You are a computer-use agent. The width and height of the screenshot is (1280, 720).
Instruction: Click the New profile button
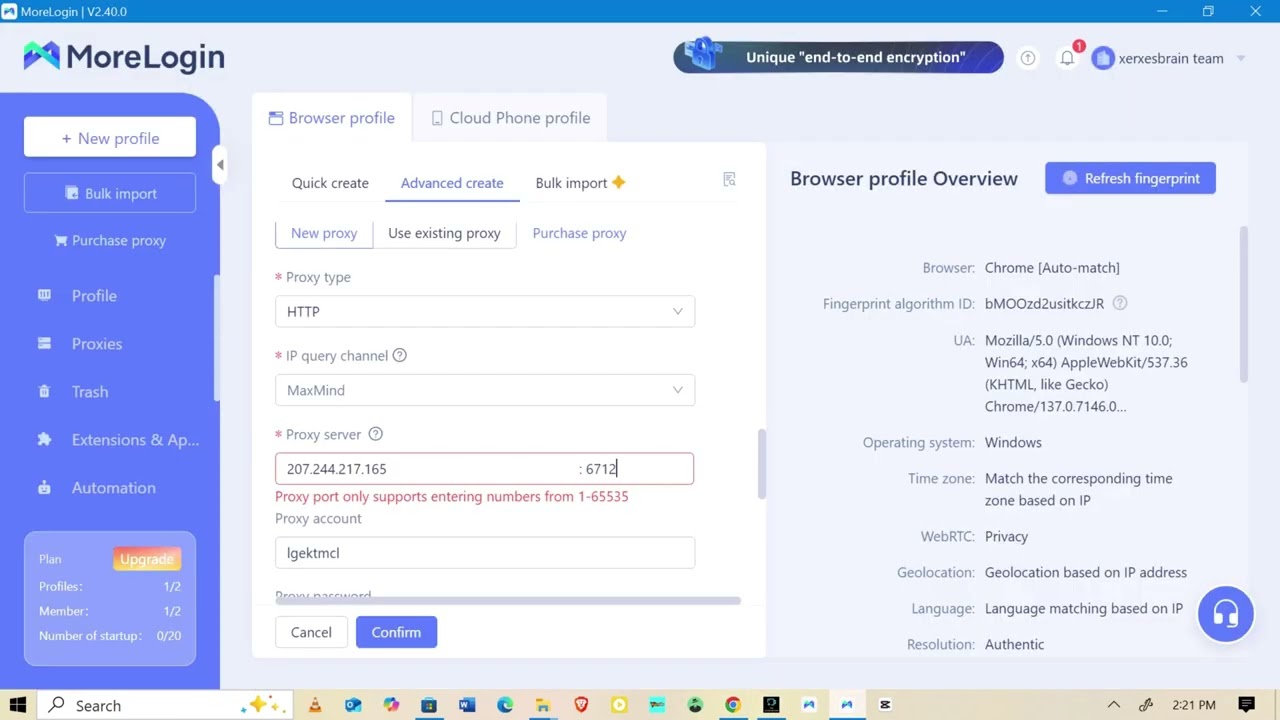110,138
